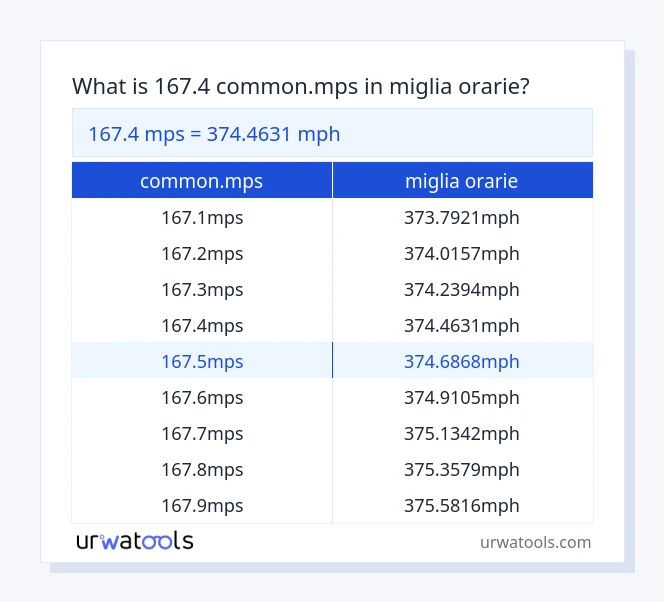Click the urwatools logo
This screenshot has width=664, height=602.
(135, 542)
